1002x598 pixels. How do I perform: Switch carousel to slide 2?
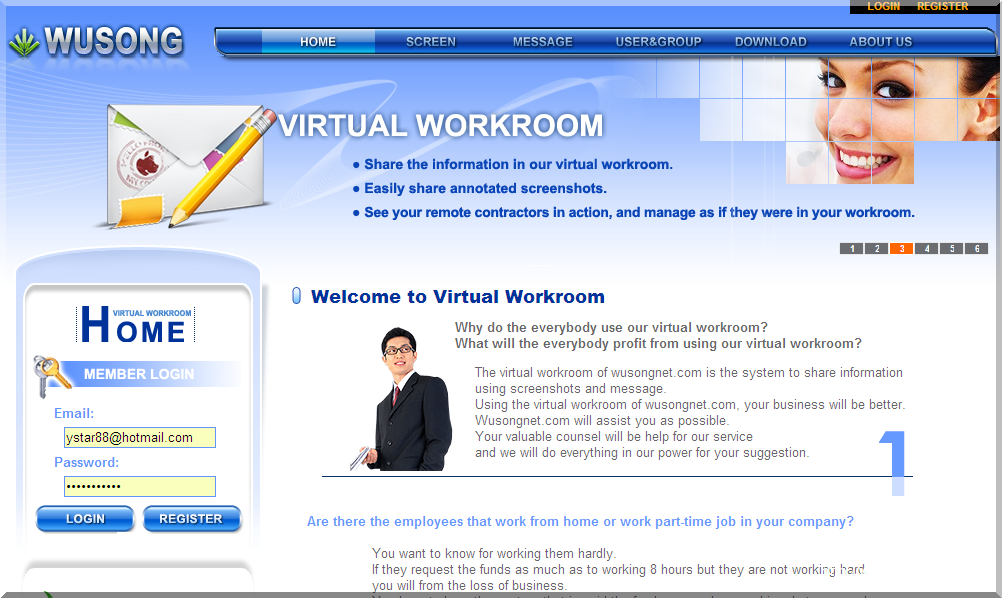click(876, 248)
